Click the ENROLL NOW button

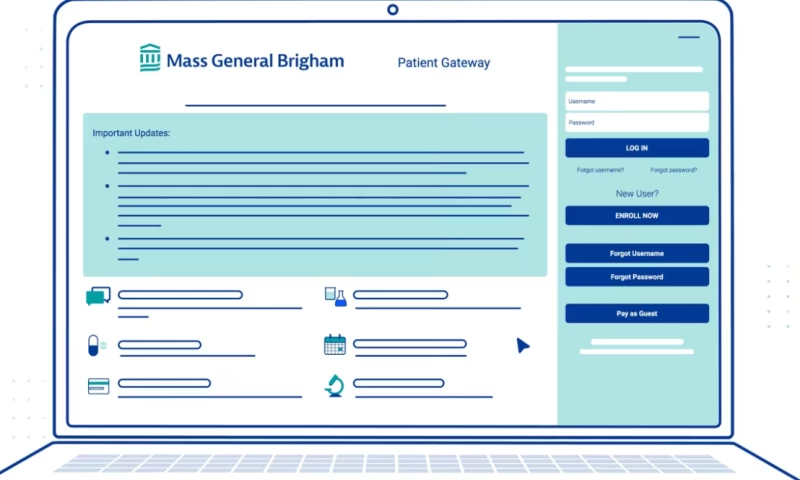(x=637, y=216)
